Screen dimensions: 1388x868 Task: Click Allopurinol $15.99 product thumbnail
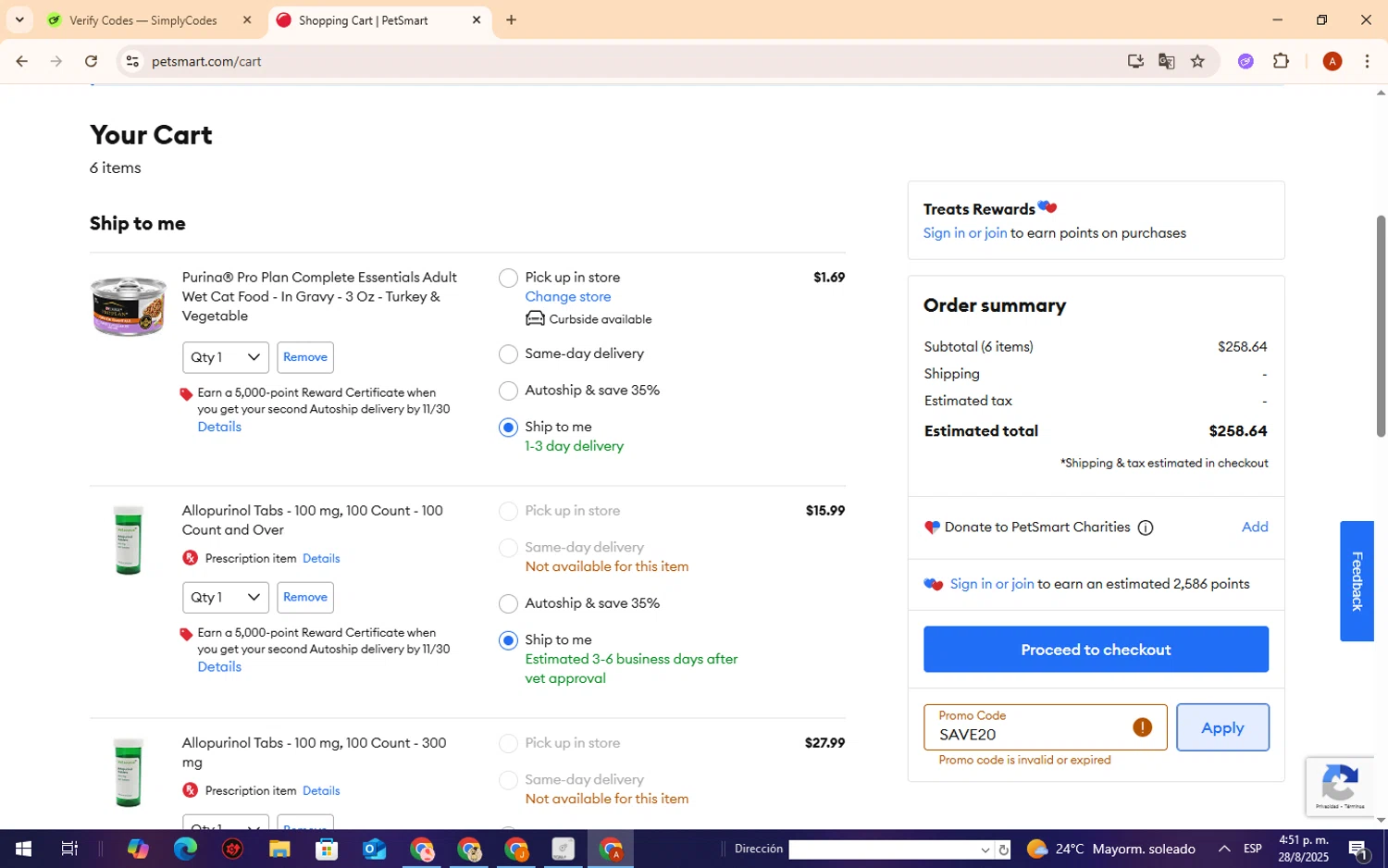pyautogui.click(x=129, y=540)
